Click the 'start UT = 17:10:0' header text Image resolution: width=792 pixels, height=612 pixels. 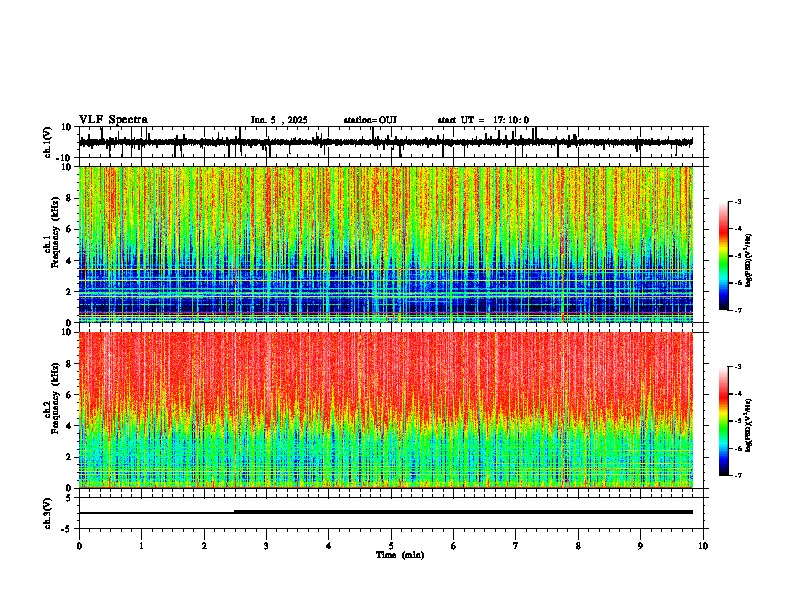(483, 120)
